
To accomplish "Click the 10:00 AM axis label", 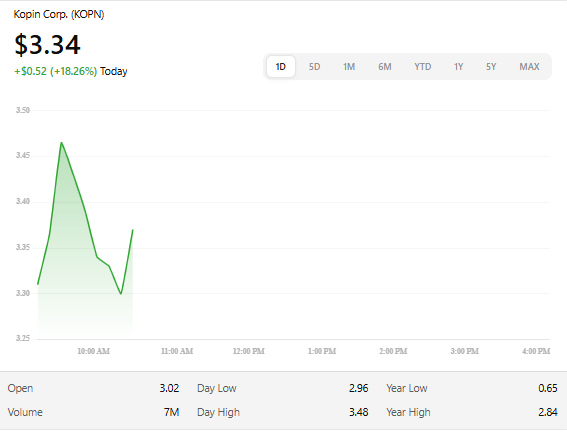I will 94,351.
